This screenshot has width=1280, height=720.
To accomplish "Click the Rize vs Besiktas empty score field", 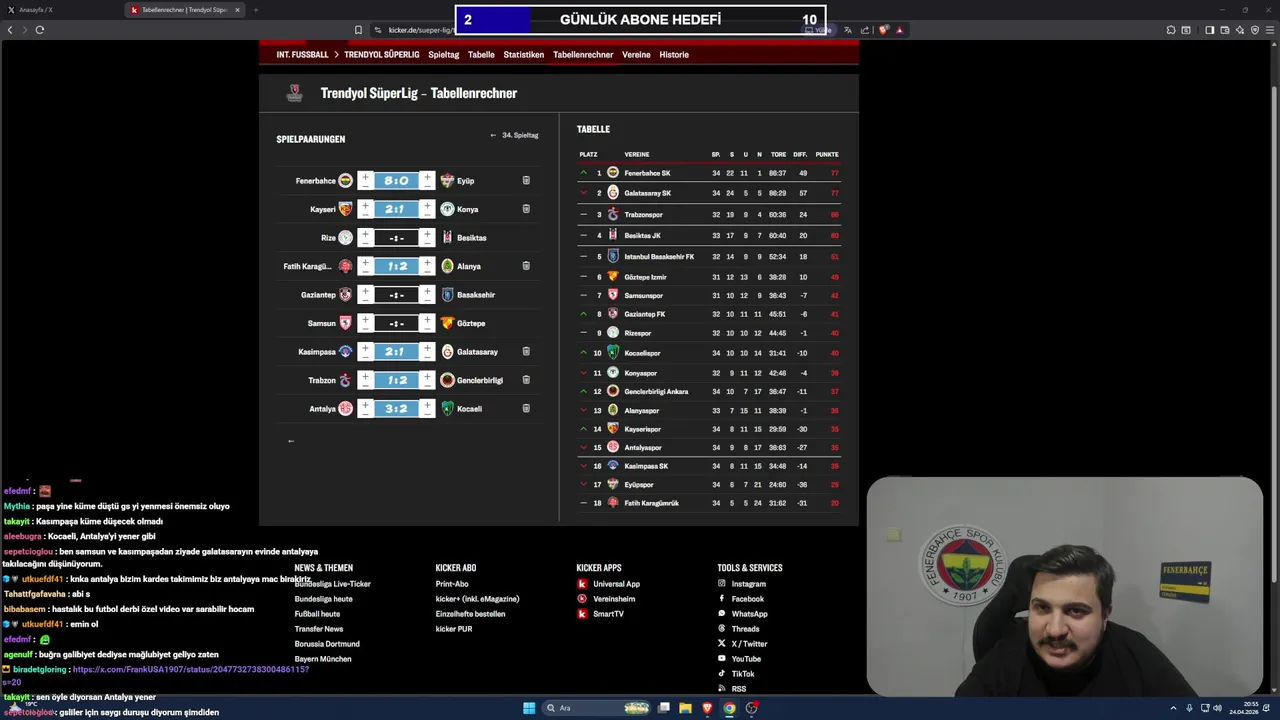I will tap(396, 238).
